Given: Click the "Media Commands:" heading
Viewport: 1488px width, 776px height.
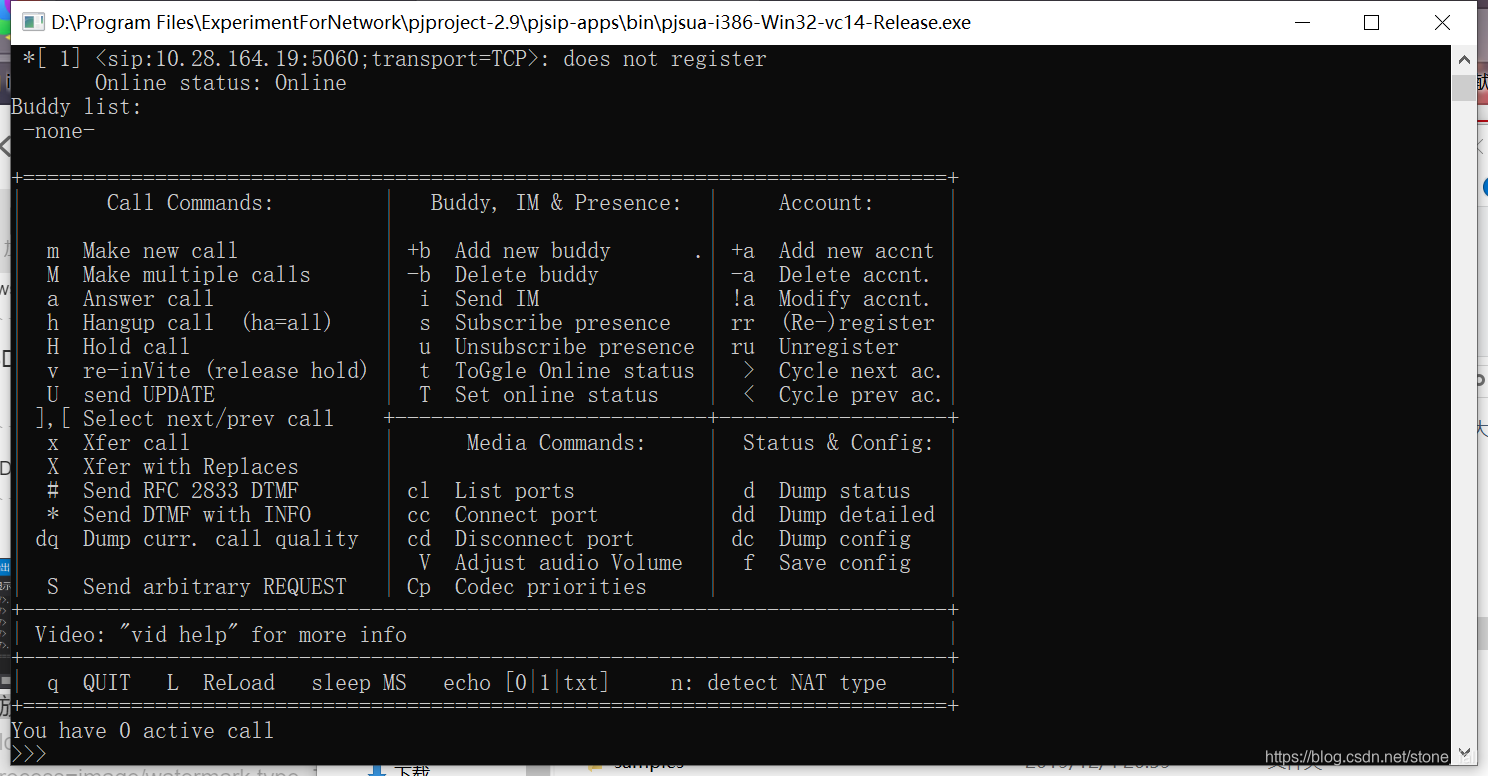Looking at the screenshot, I should (x=555, y=443).
